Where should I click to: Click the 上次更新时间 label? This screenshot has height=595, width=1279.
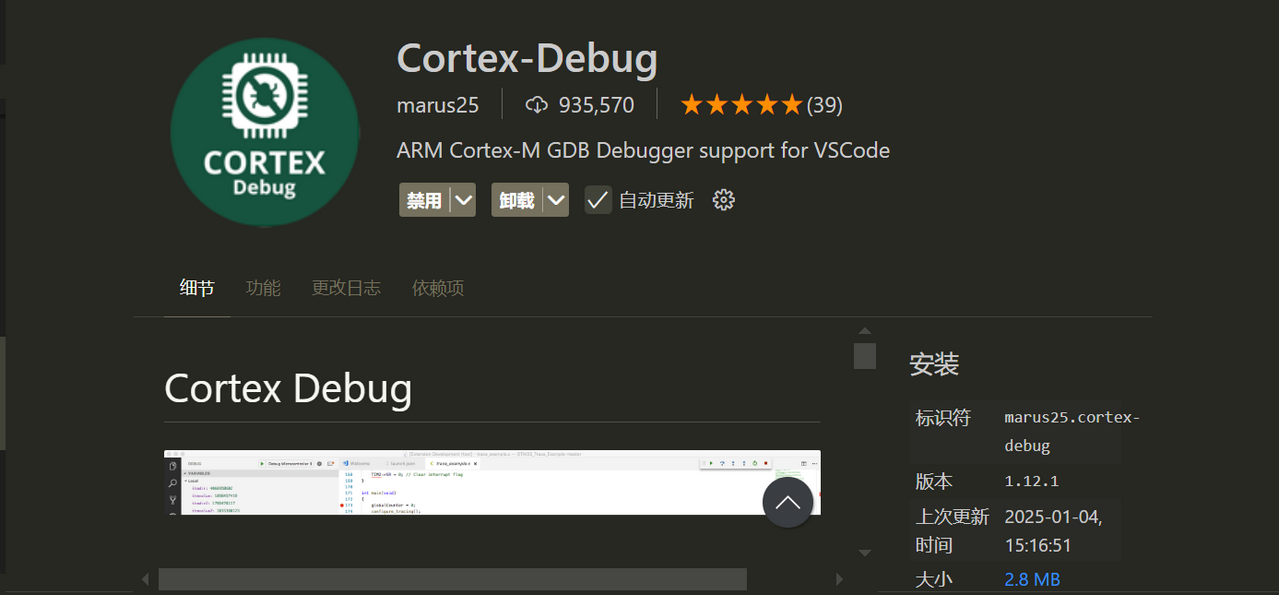click(x=952, y=531)
